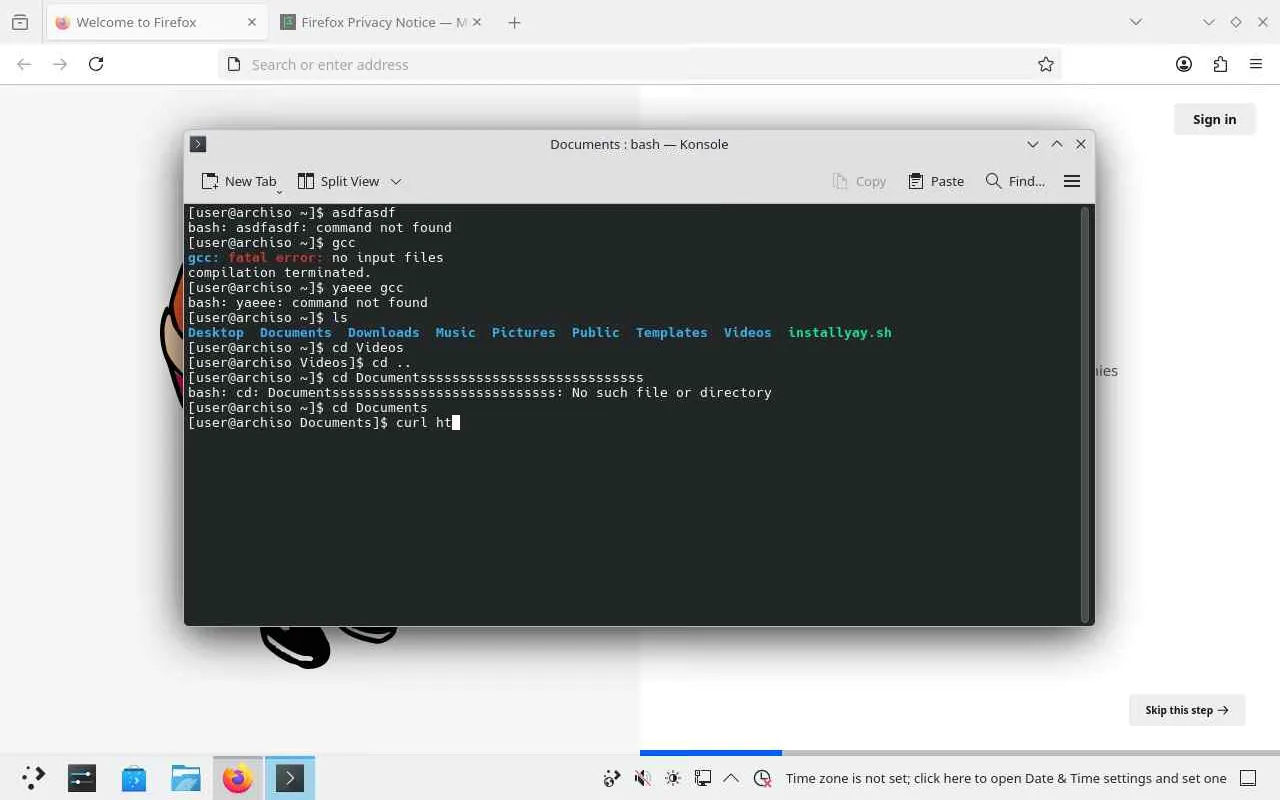Image resolution: width=1280 pixels, height=800 pixels.
Task: Click the Copy button in Konsole
Action: tap(859, 181)
